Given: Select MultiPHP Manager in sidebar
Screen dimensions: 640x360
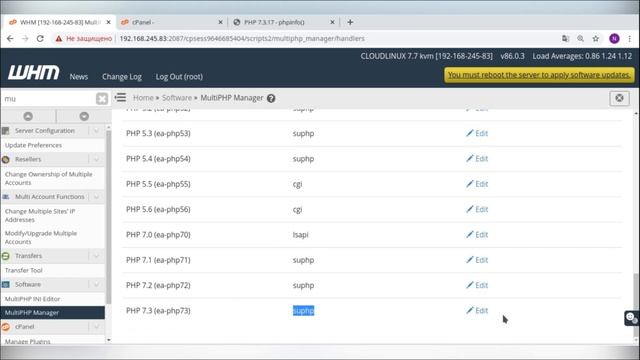Looking at the screenshot, I should click(52, 313).
